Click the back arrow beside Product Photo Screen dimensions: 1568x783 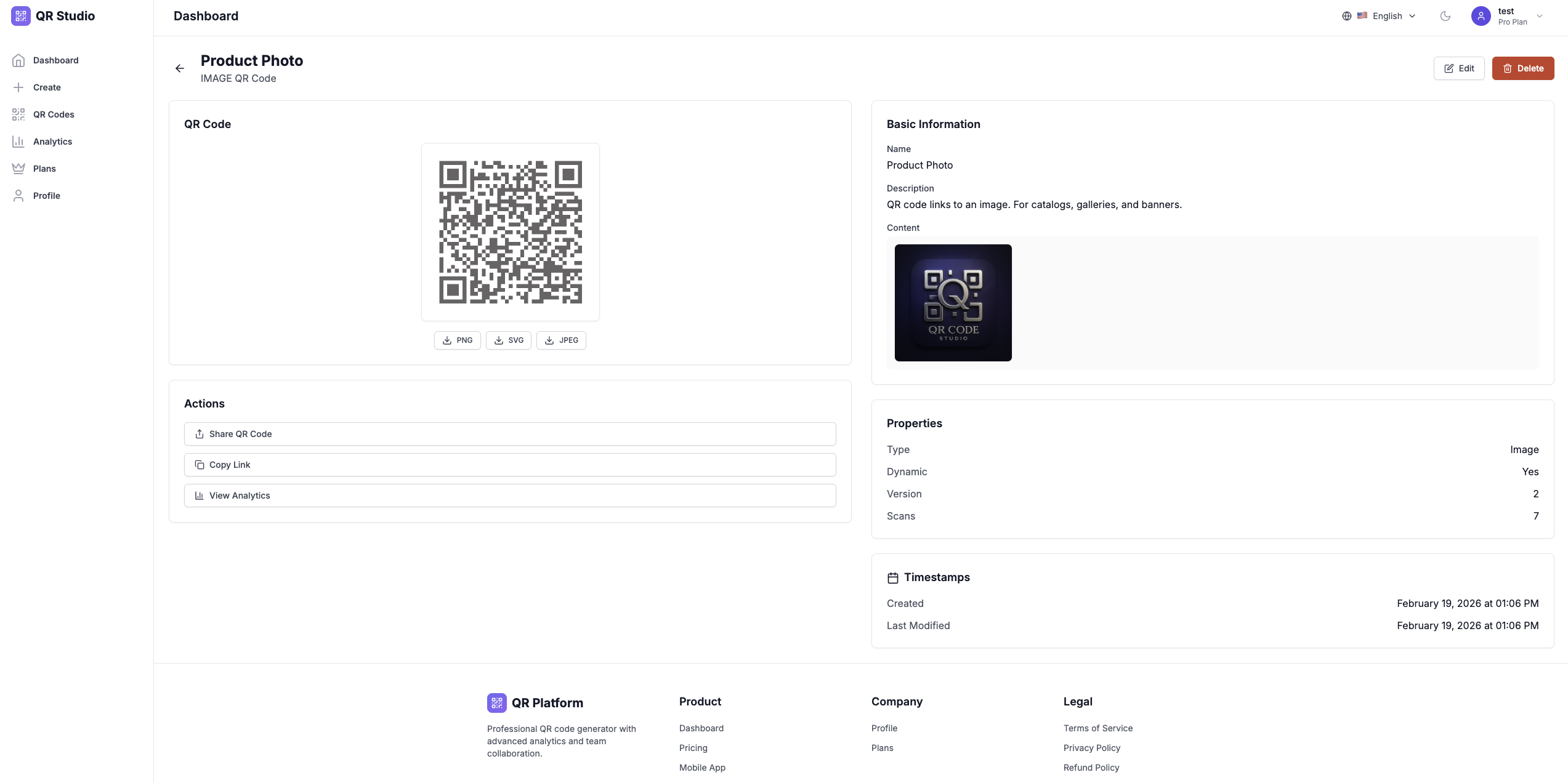tap(179, 68)
